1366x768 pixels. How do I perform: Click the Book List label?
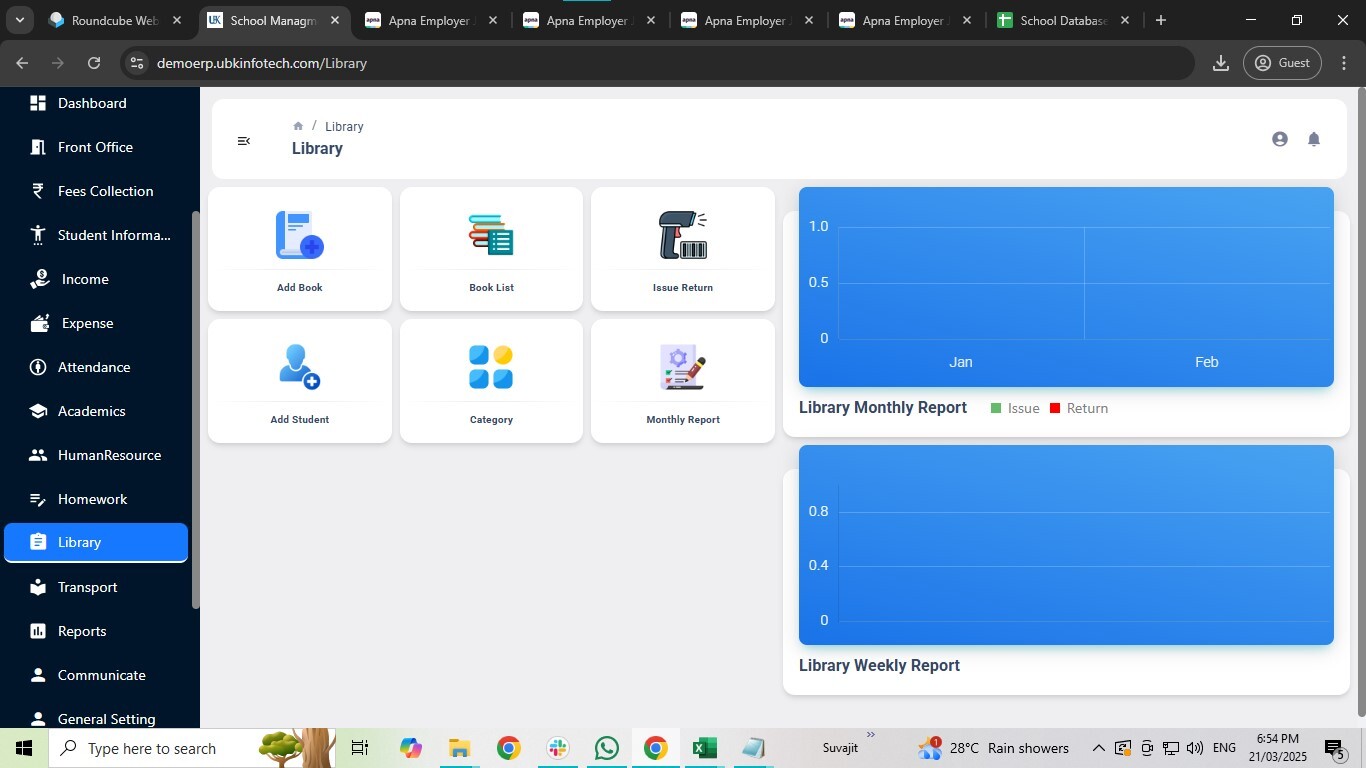(491, 287)
